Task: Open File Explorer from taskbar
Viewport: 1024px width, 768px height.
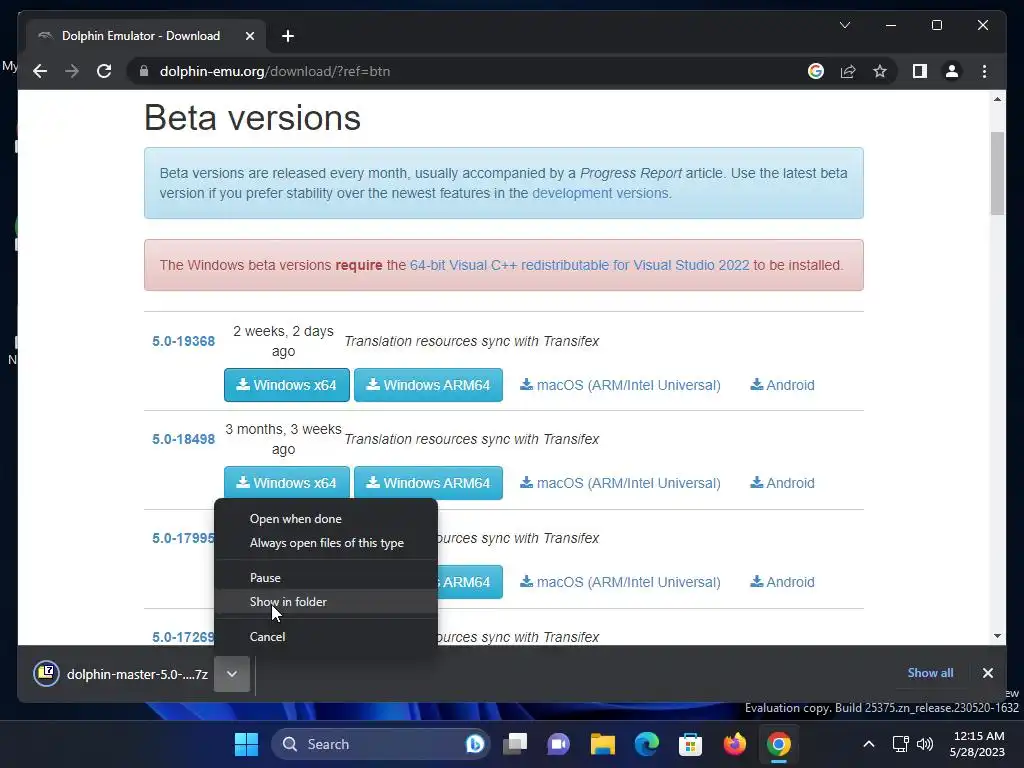Action: pyautogui.click(x=603, y=744)
